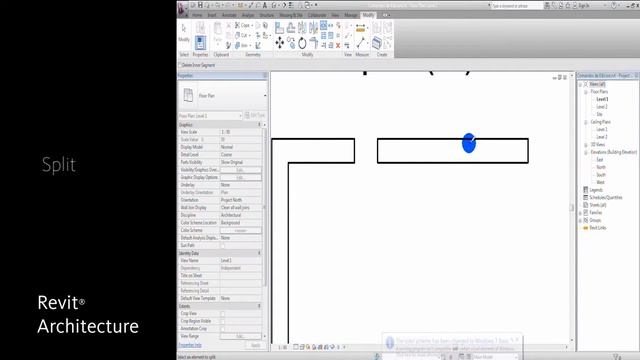
Task: Click the Join geometry tool
Action: point(243,45)
